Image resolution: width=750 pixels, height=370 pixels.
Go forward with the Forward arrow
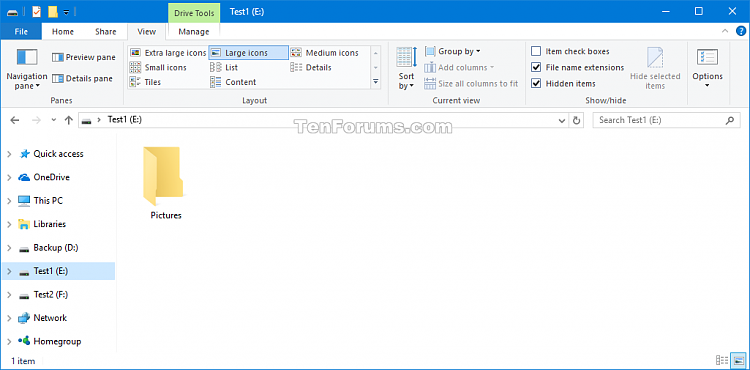[36, 120]
